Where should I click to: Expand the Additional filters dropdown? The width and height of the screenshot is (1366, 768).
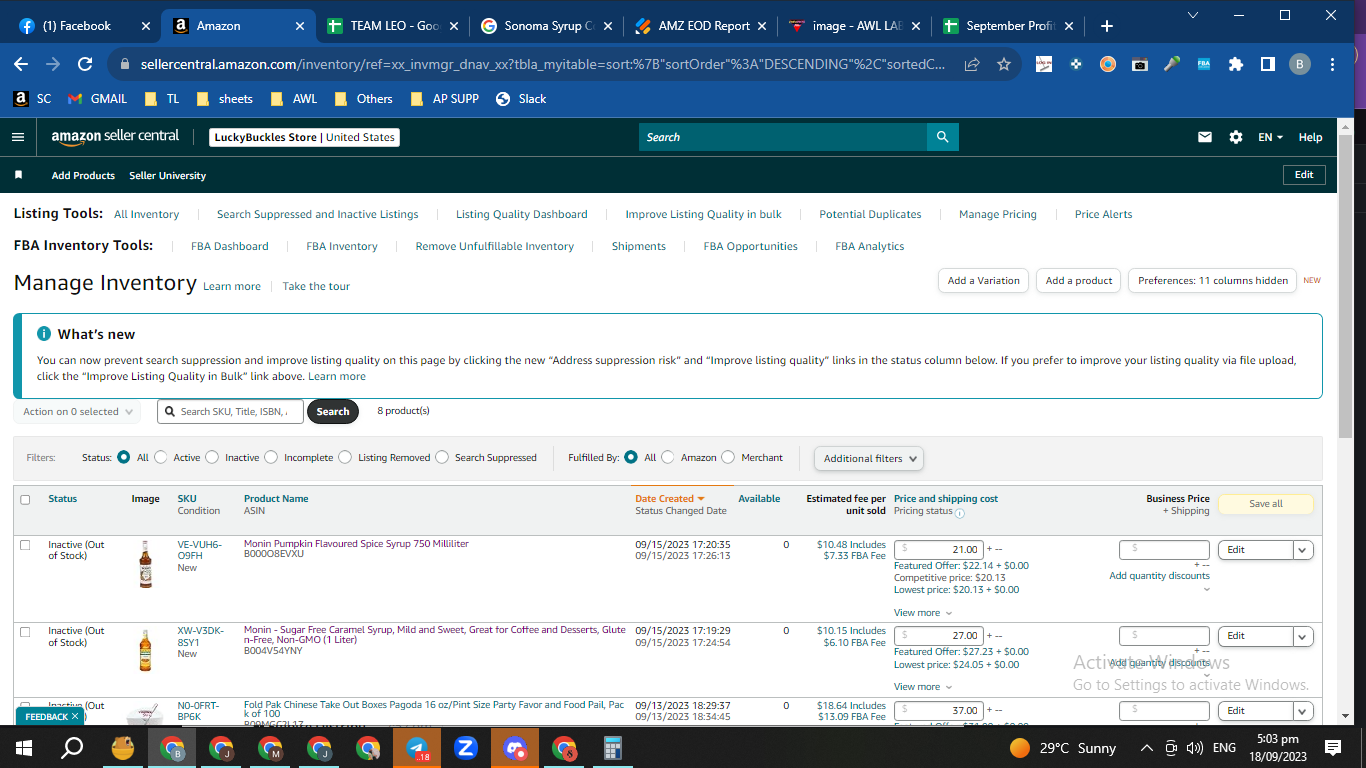point(869,458)
